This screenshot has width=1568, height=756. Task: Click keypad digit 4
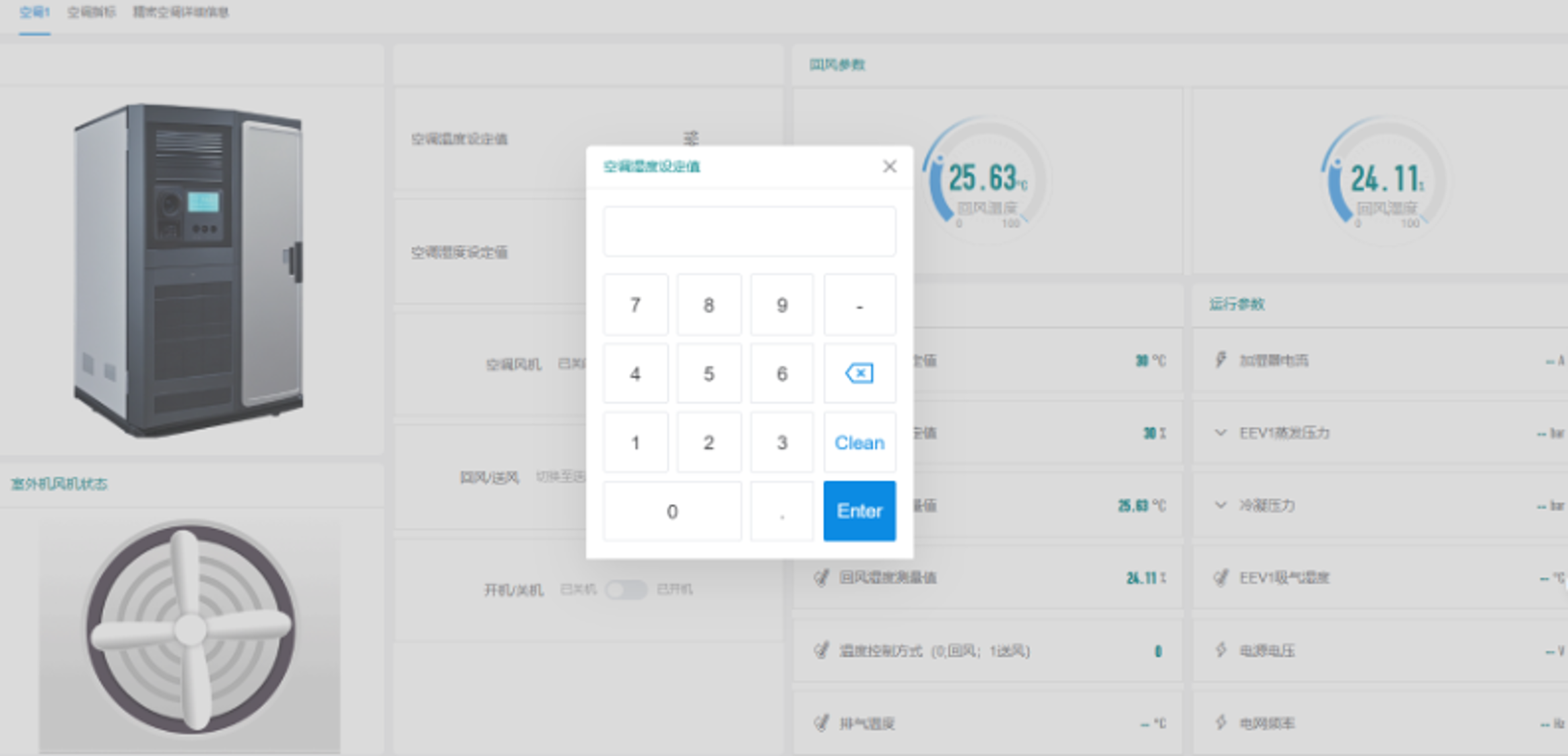click(x=636, y=373)
